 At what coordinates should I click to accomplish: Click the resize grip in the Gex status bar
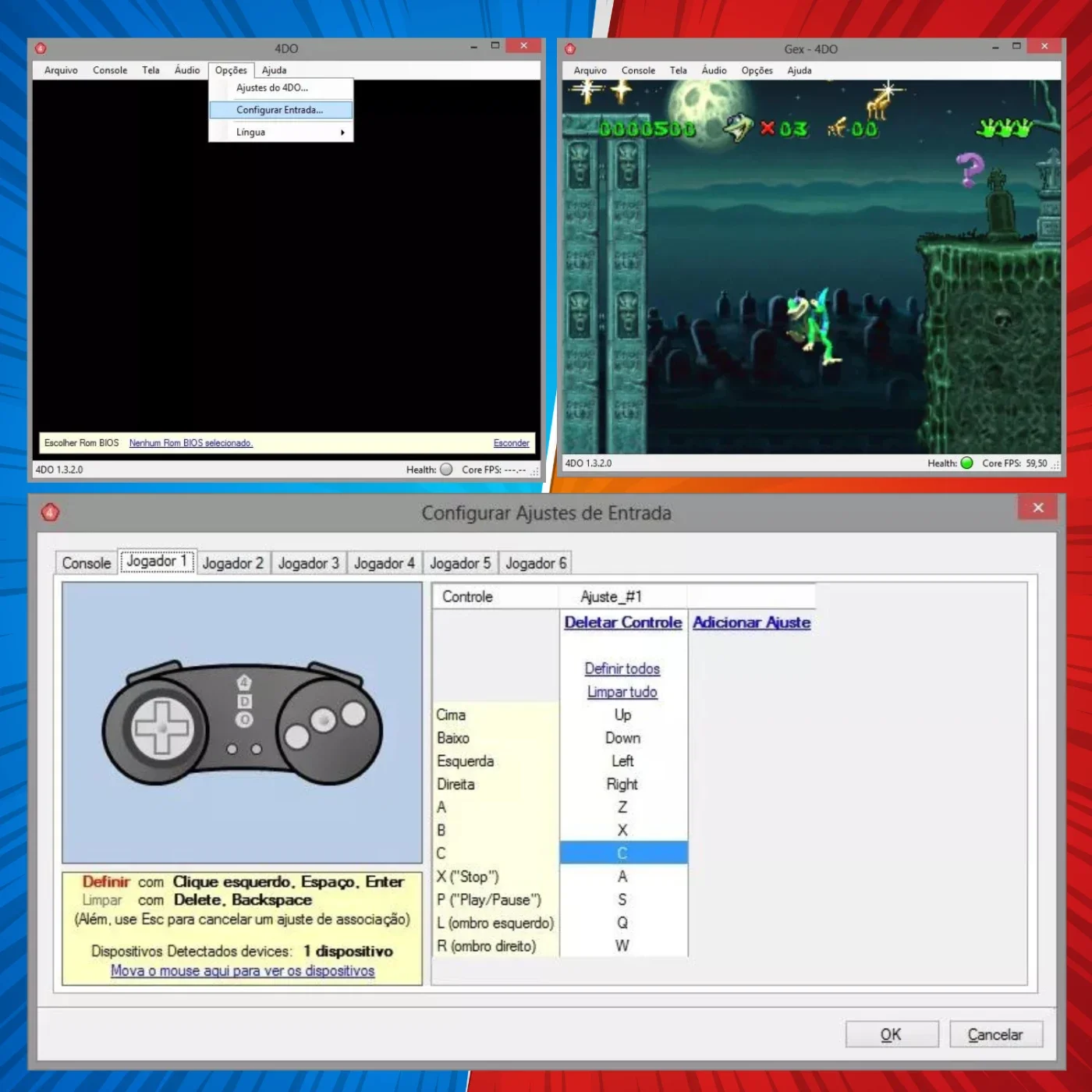point(1055,465)
